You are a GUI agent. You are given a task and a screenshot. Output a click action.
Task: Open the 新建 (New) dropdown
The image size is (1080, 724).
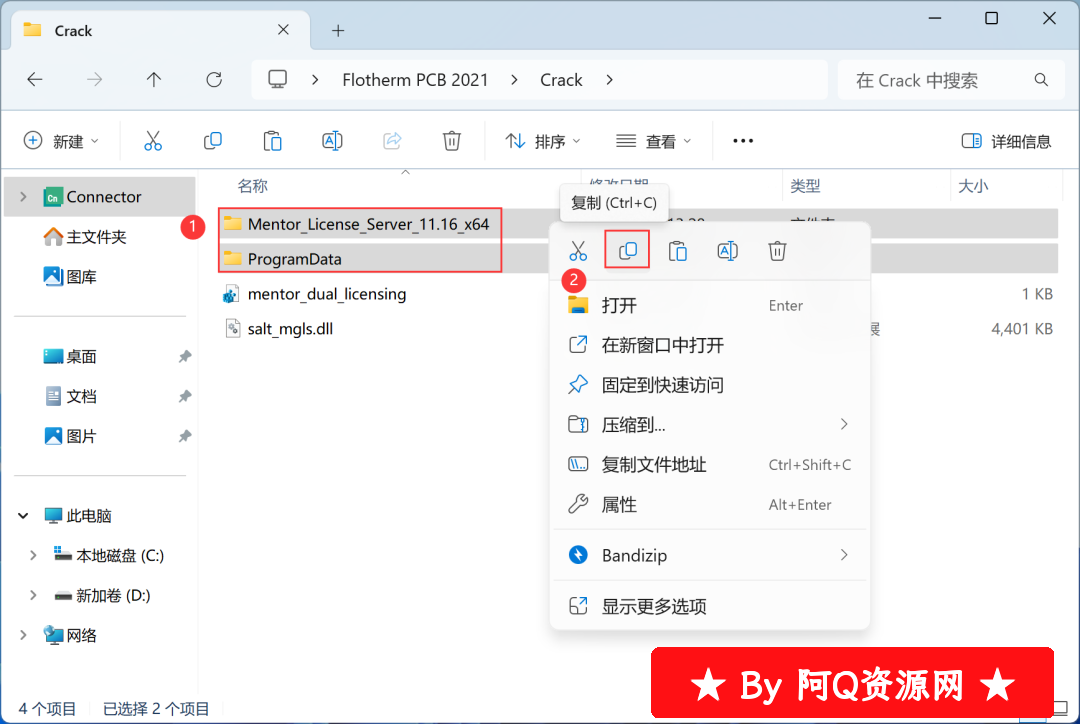61,141
